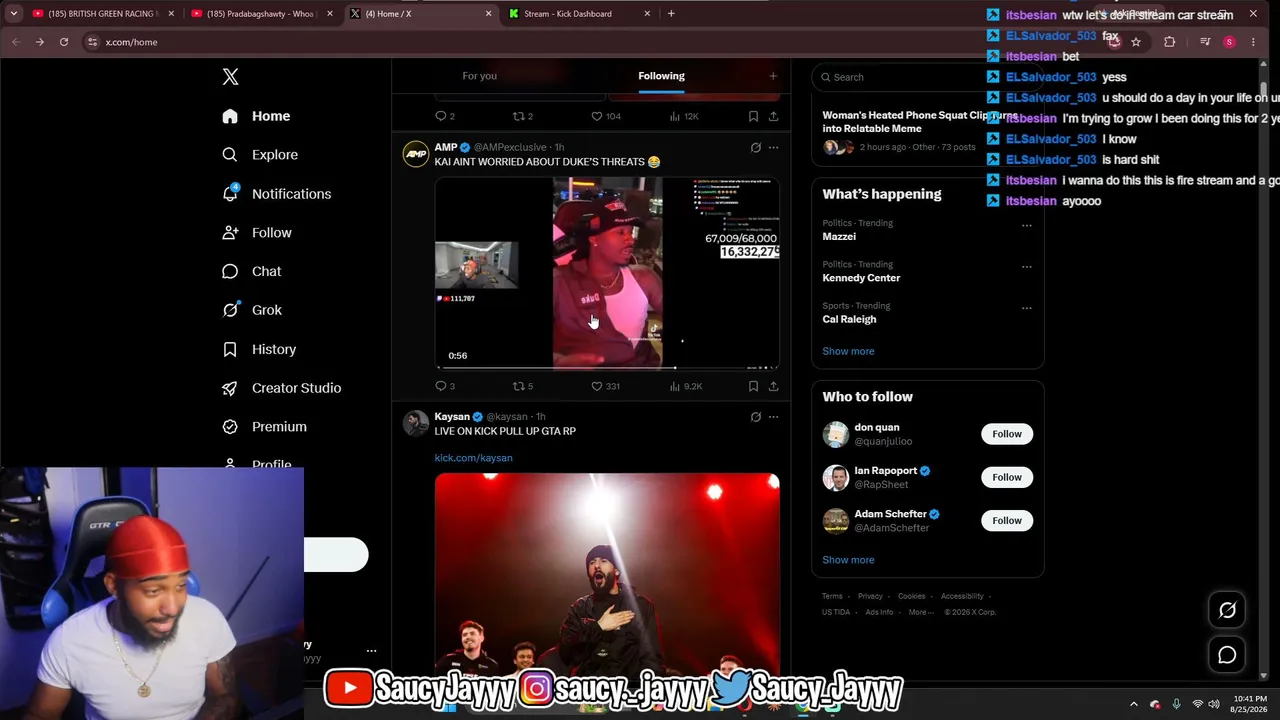Go to Home in the X sidebar
The height and width of the screenshot is (720, 1280).
pos(257,116)
